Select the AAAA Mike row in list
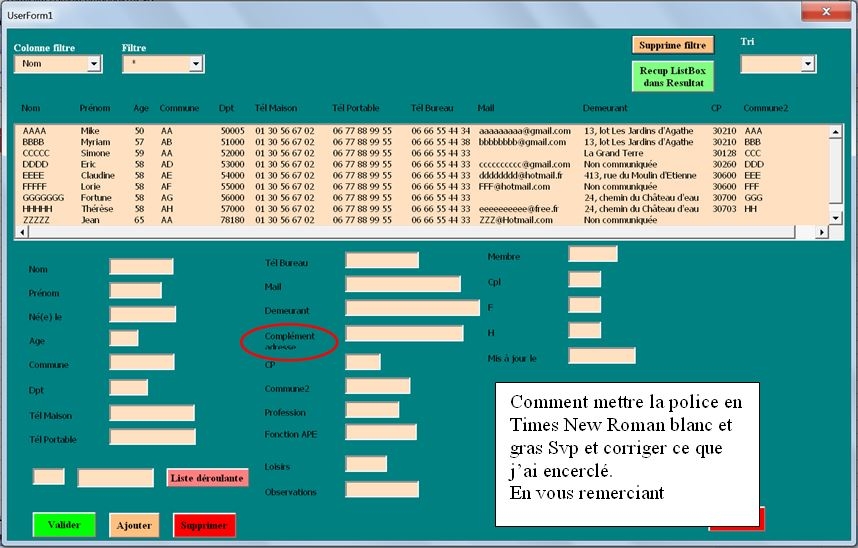This screenshot has height=548, width=858. tap(300, 131)
